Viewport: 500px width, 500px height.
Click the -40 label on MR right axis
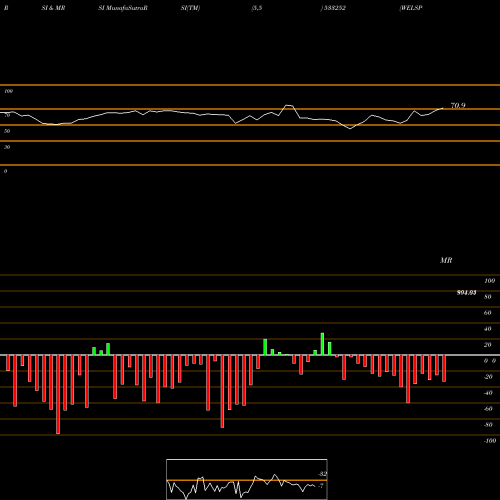488,393
